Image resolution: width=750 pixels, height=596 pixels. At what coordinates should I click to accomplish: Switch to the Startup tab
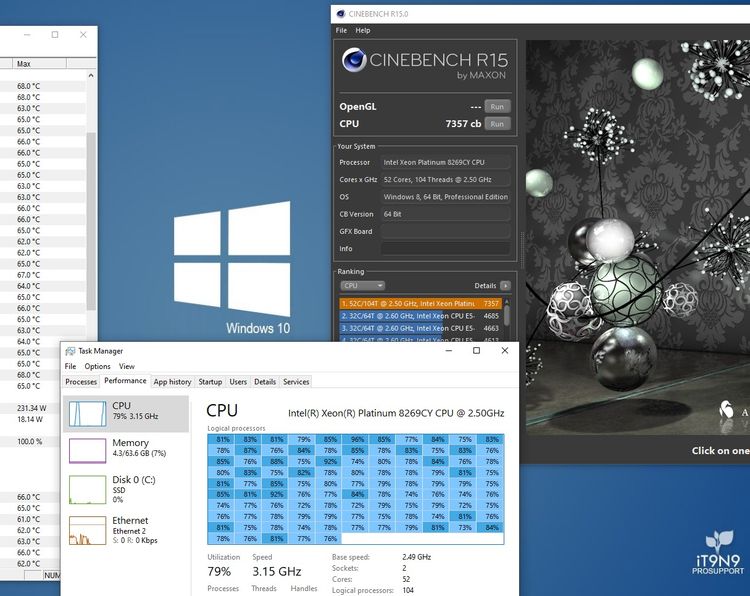[210, 382]
